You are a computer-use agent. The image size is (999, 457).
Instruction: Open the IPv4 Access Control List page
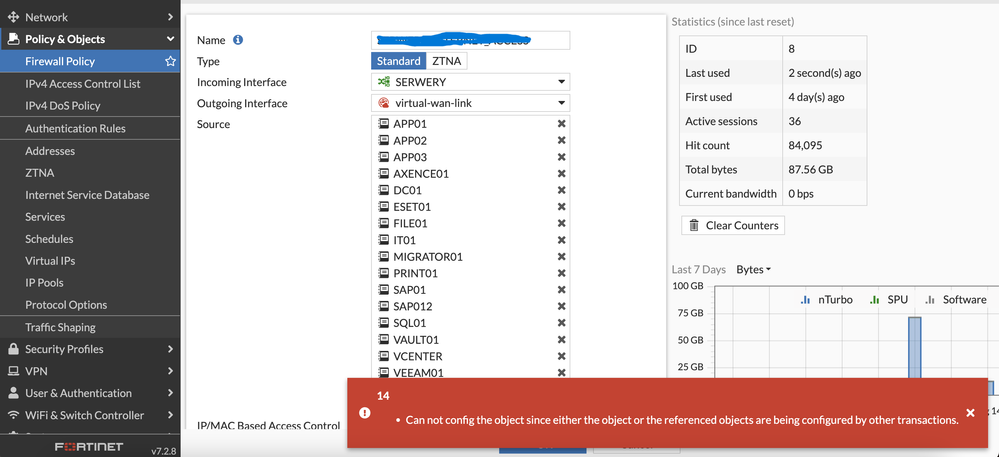(x=83, y=84)
